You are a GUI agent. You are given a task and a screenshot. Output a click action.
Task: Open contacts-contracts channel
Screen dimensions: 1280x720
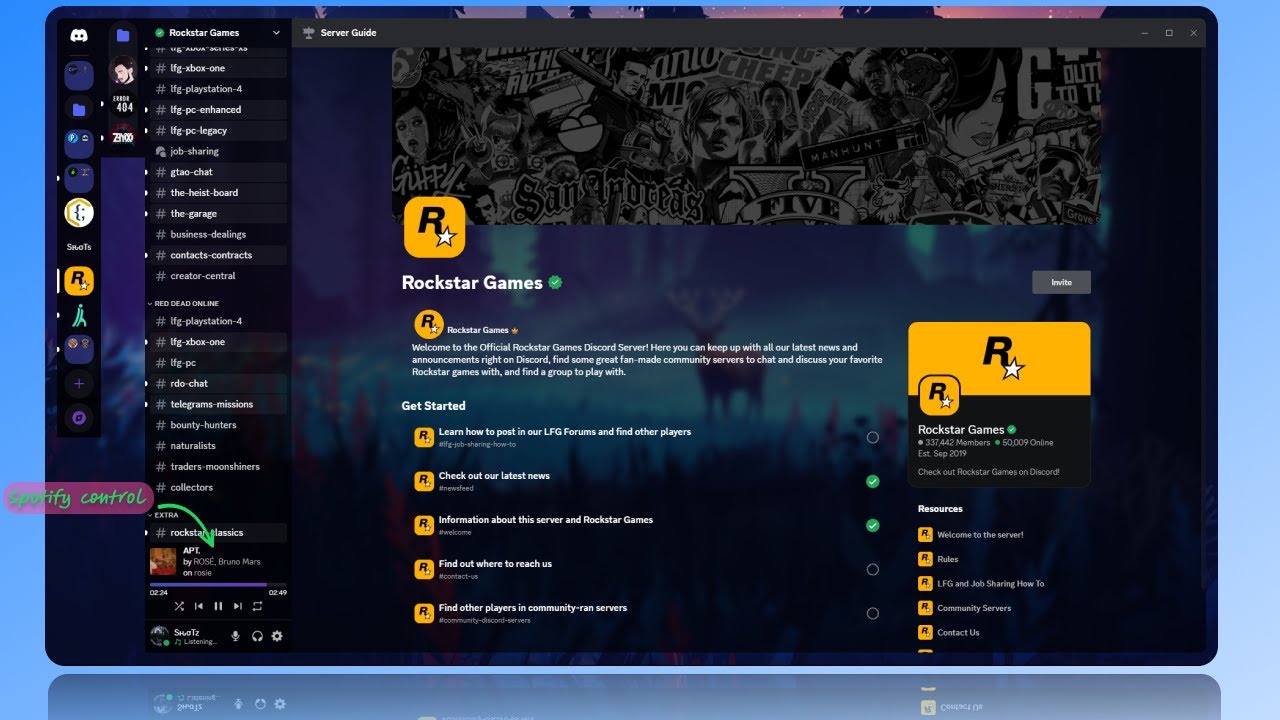click(x=218, y=255)
